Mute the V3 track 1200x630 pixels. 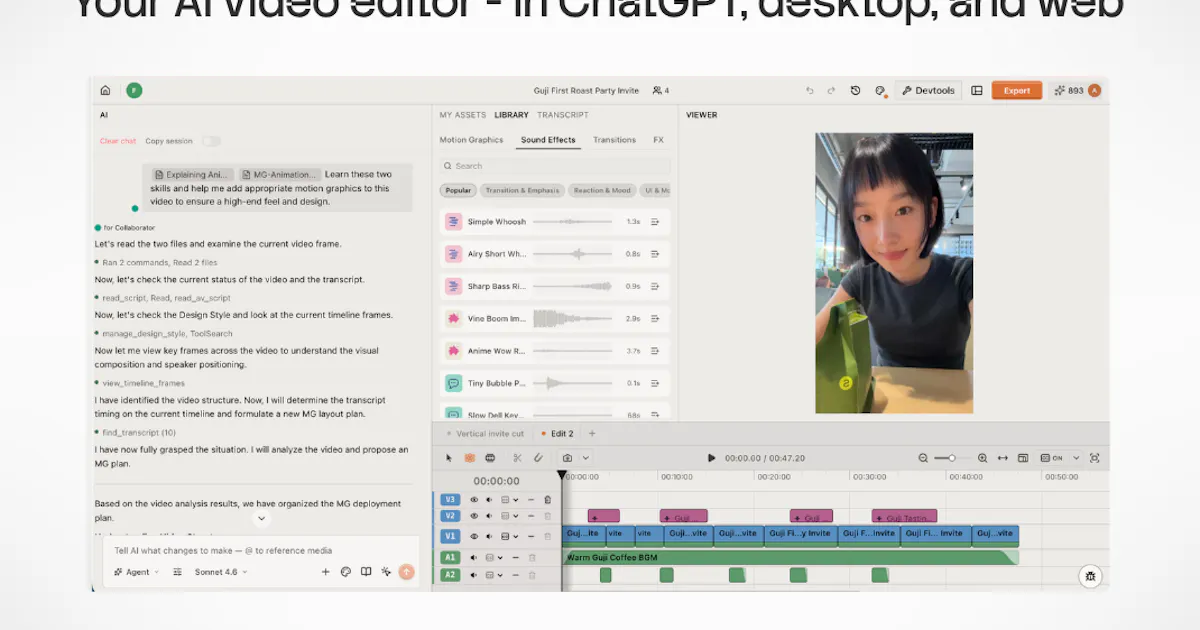pyautogui.click(x=489, y=500)
